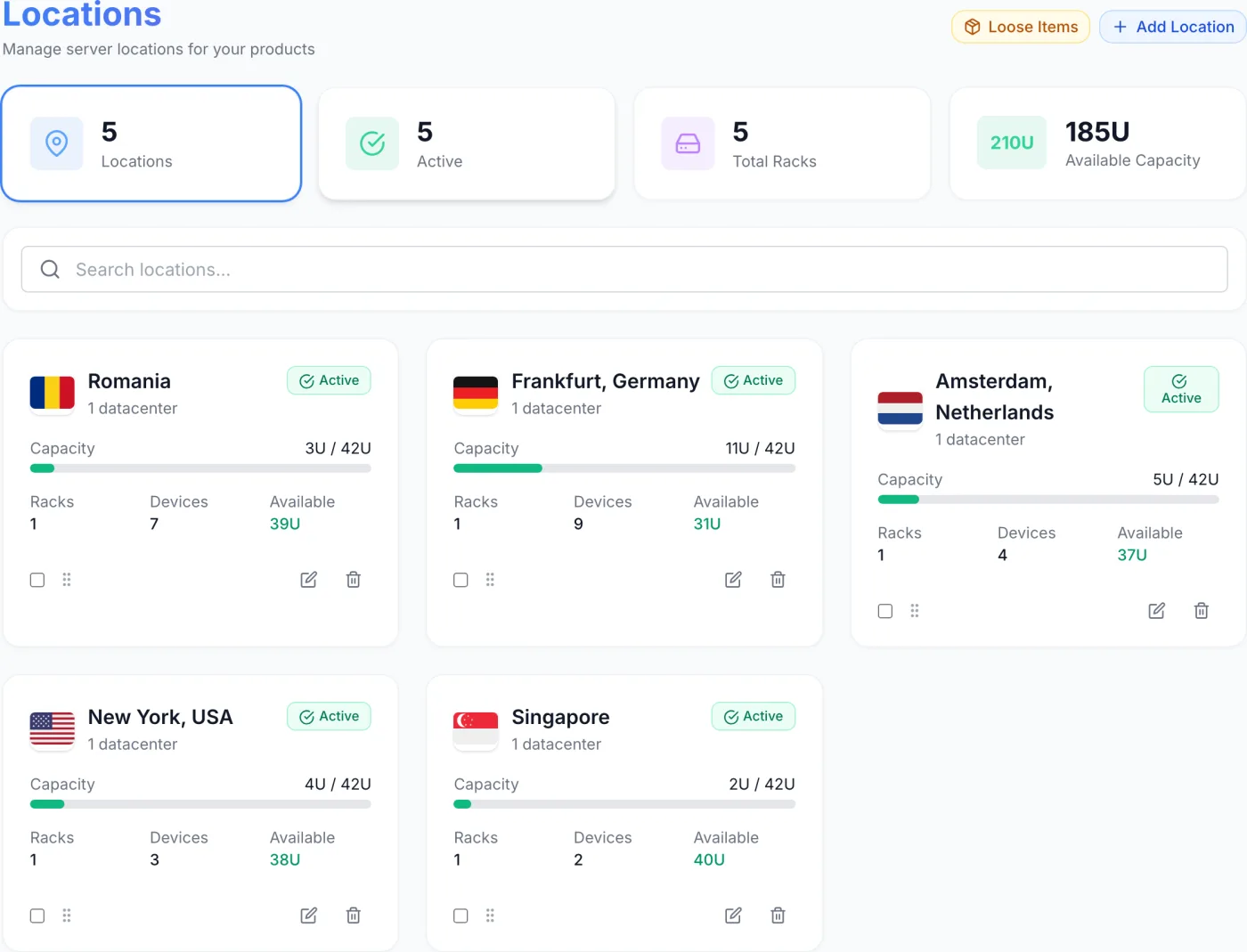Image resolution: width=1247 pixels, height=952 pixels.
Task: Delete the New York, USA location
Action: [354, 915]
